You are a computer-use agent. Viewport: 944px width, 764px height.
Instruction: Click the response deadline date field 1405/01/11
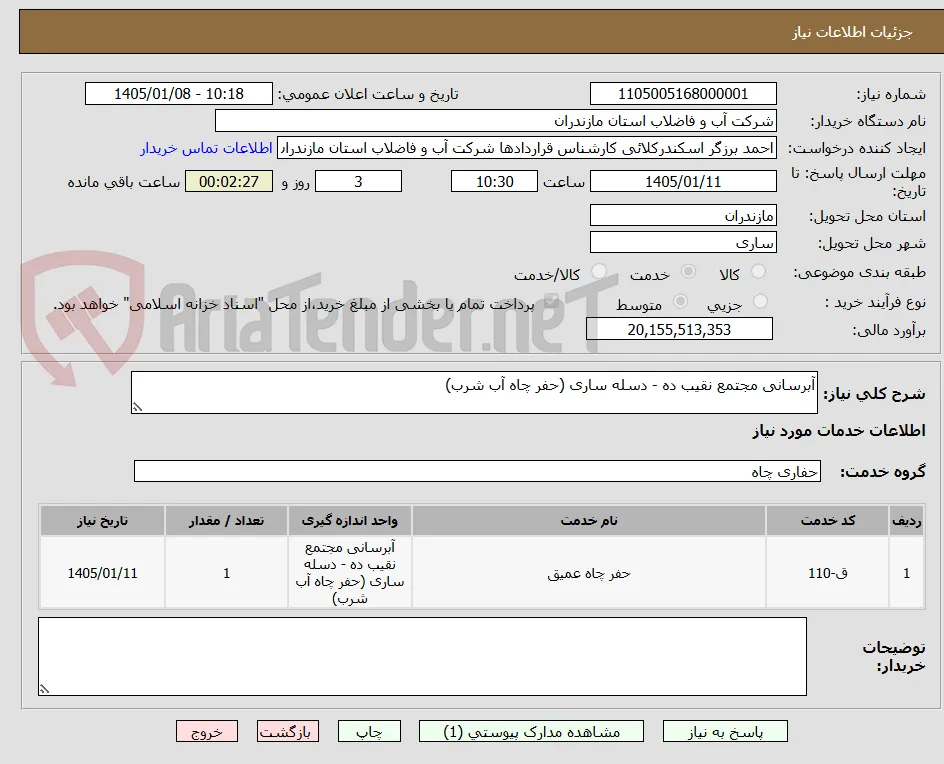(683, 181)
